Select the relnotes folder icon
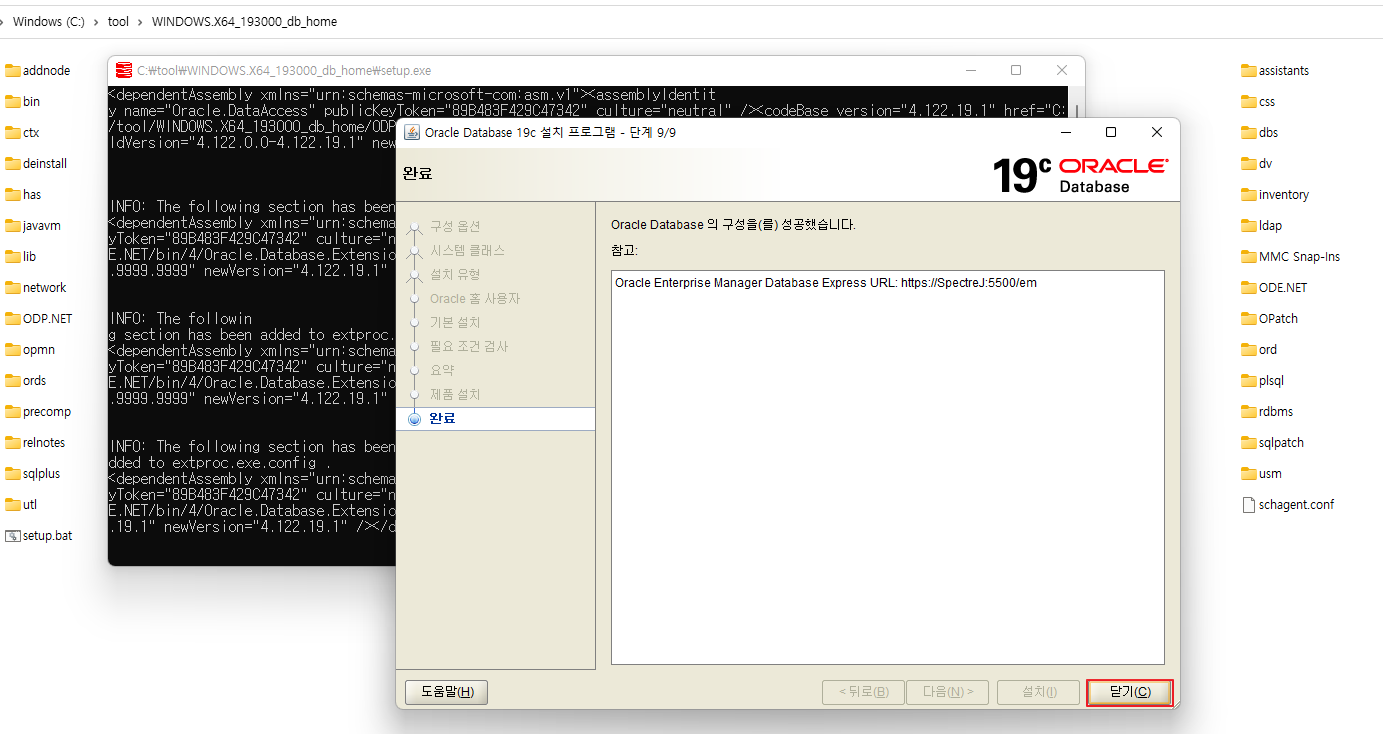1383x734 pixels. coord(13,443)
